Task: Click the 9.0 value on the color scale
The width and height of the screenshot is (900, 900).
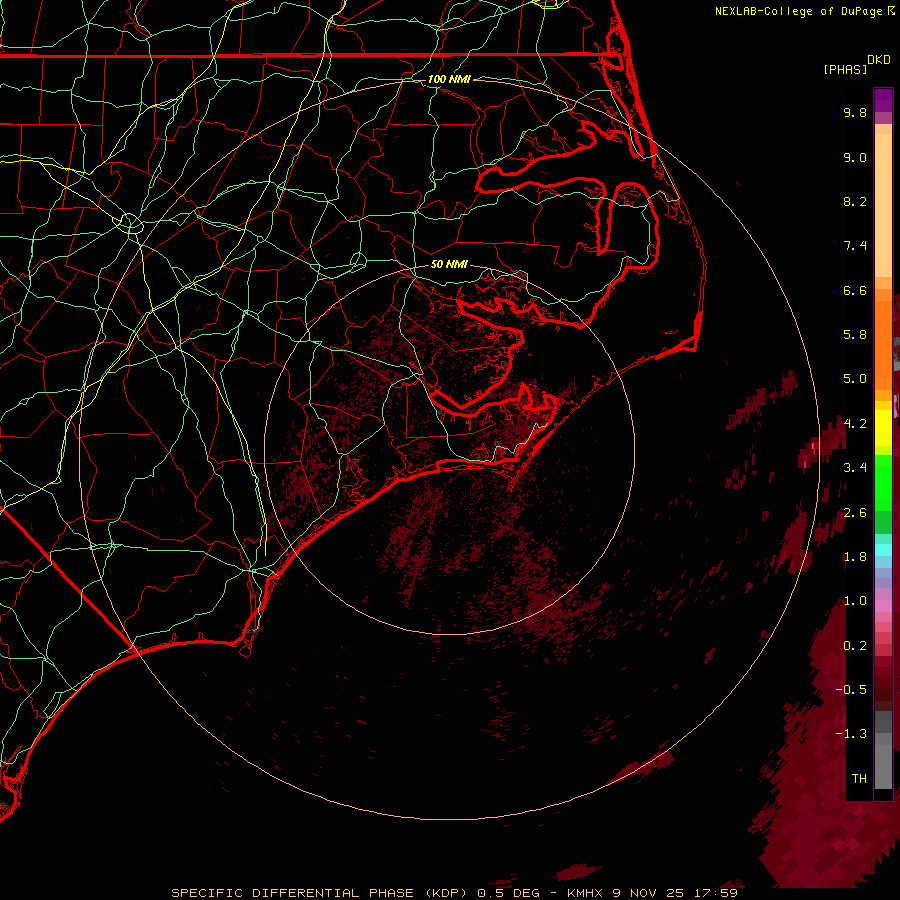Action: tap(855, 158)
